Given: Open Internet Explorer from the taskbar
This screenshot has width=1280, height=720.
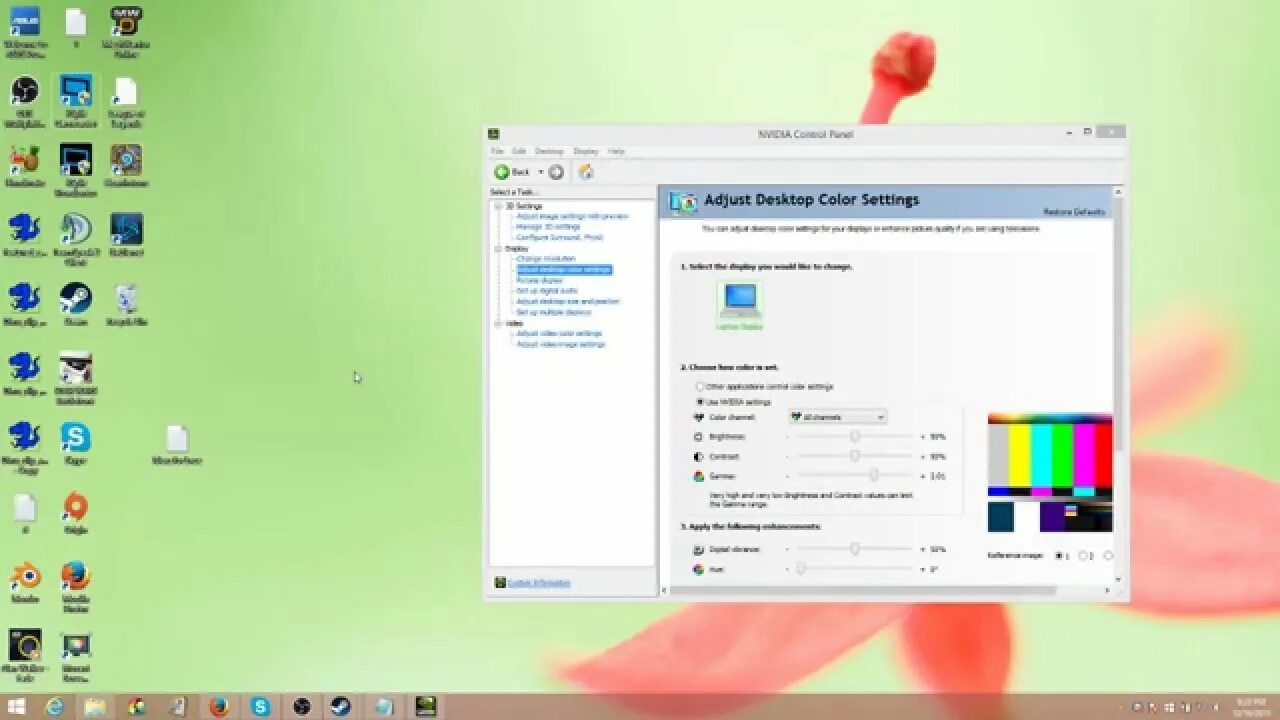Looking at the screenshot, I should pos(55,706).
